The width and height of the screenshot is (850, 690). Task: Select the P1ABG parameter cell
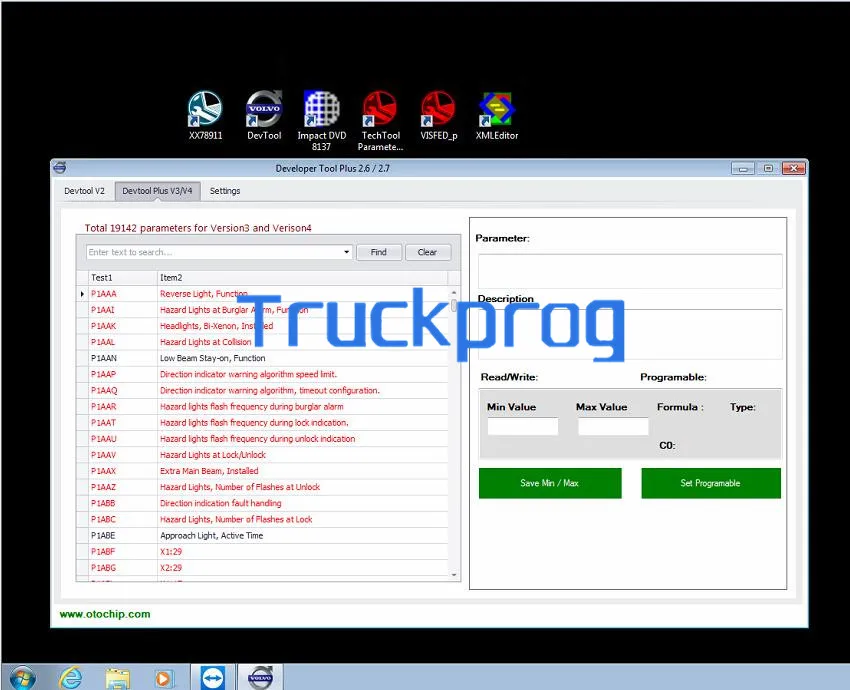tap(123, 568)
